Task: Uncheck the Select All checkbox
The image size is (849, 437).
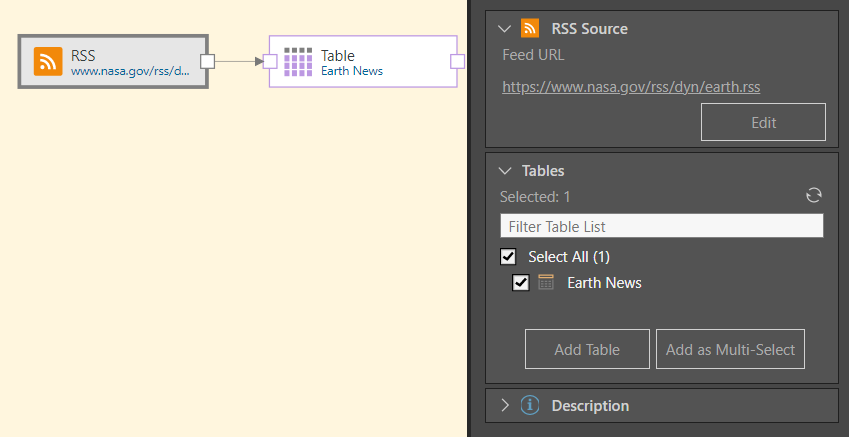Action: 508,257
